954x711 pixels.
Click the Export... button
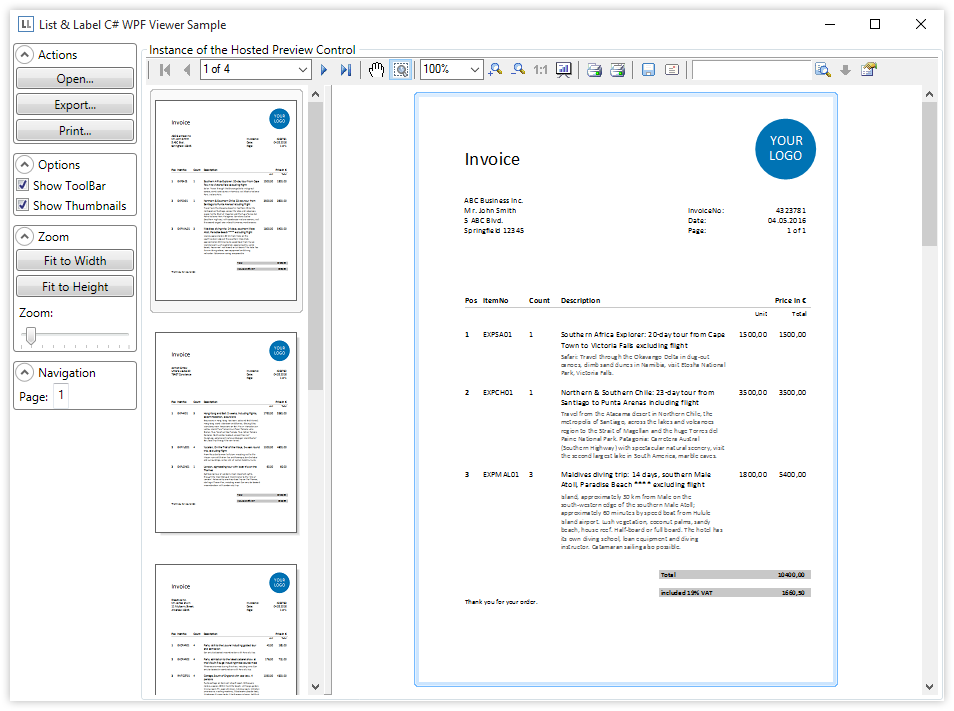coord(75,105)
